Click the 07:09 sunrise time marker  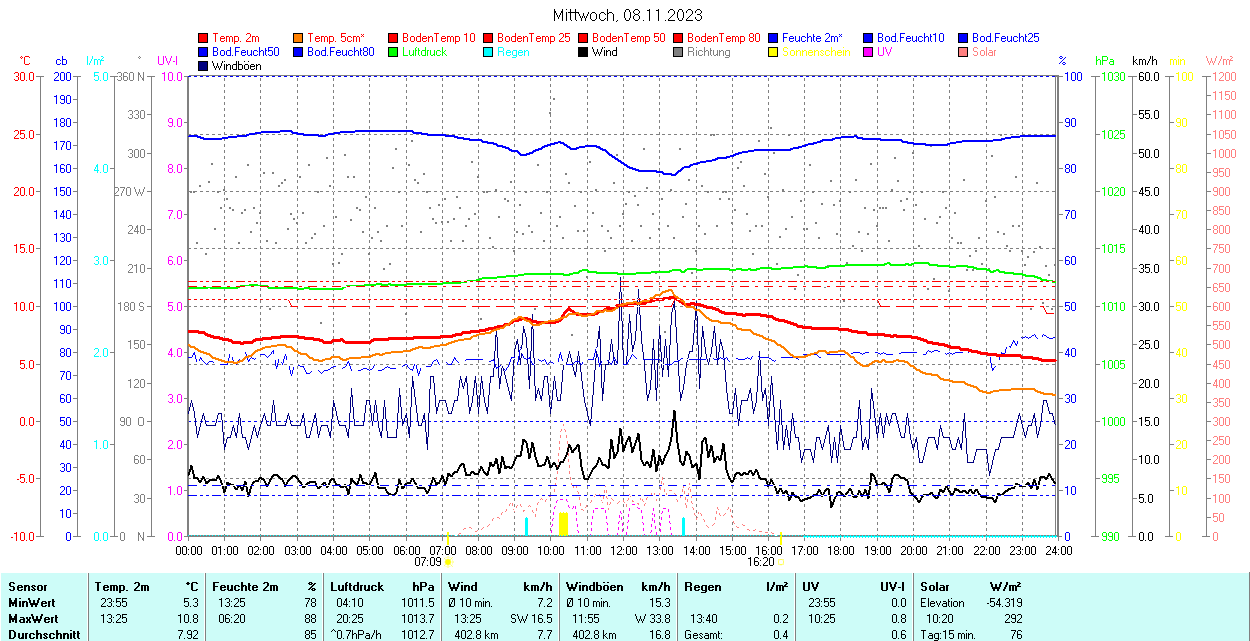pyautogui.click(x=427, y=562)
